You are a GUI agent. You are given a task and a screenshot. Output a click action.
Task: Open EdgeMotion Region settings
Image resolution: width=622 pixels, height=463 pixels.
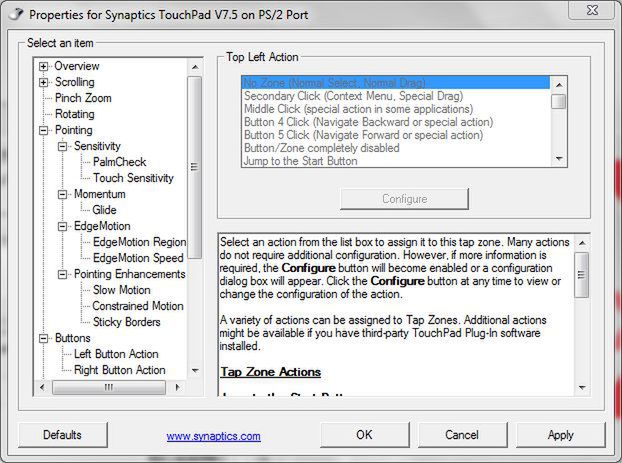coord(139,242)
